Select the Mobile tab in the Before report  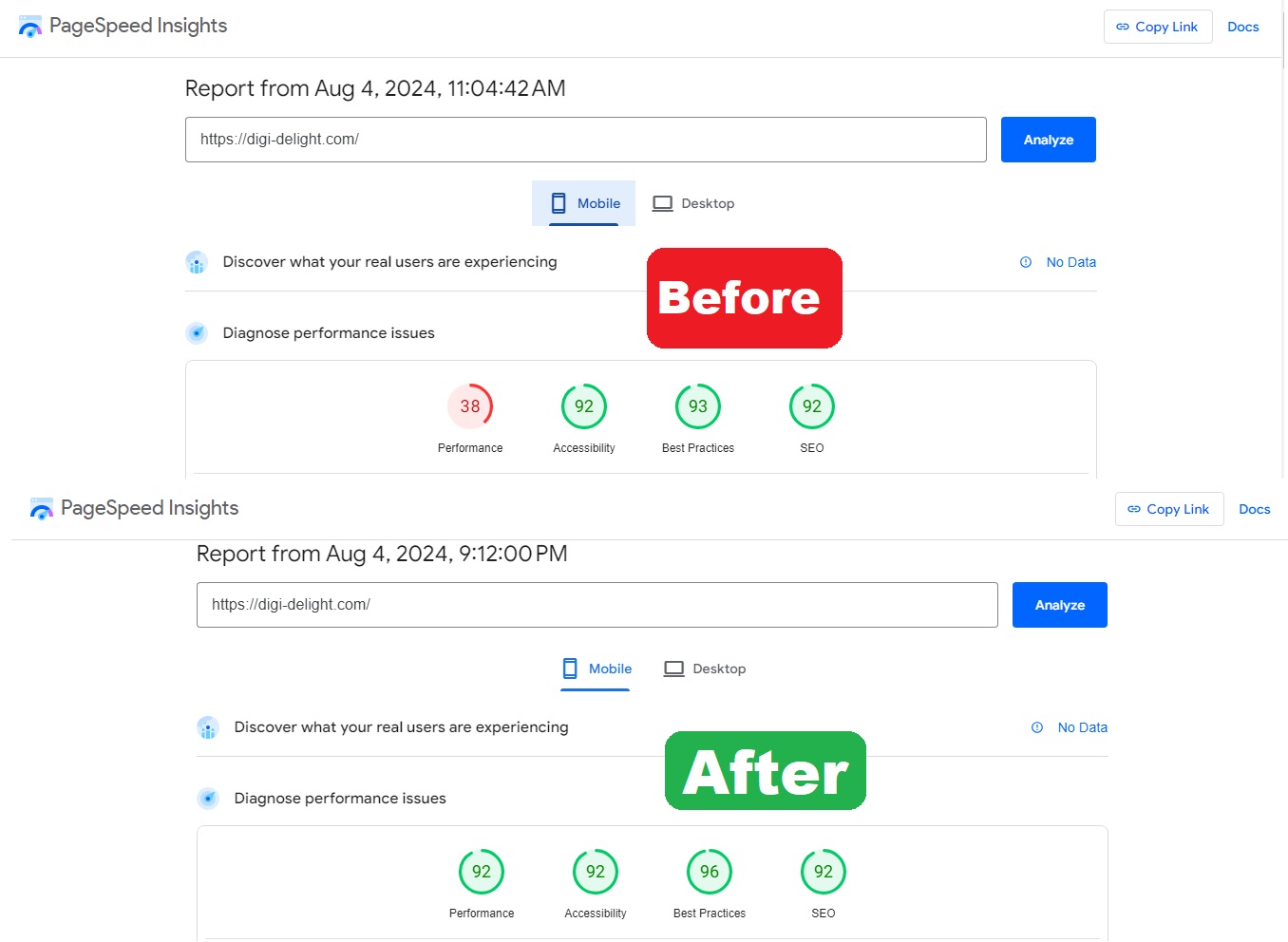[584, 203]
